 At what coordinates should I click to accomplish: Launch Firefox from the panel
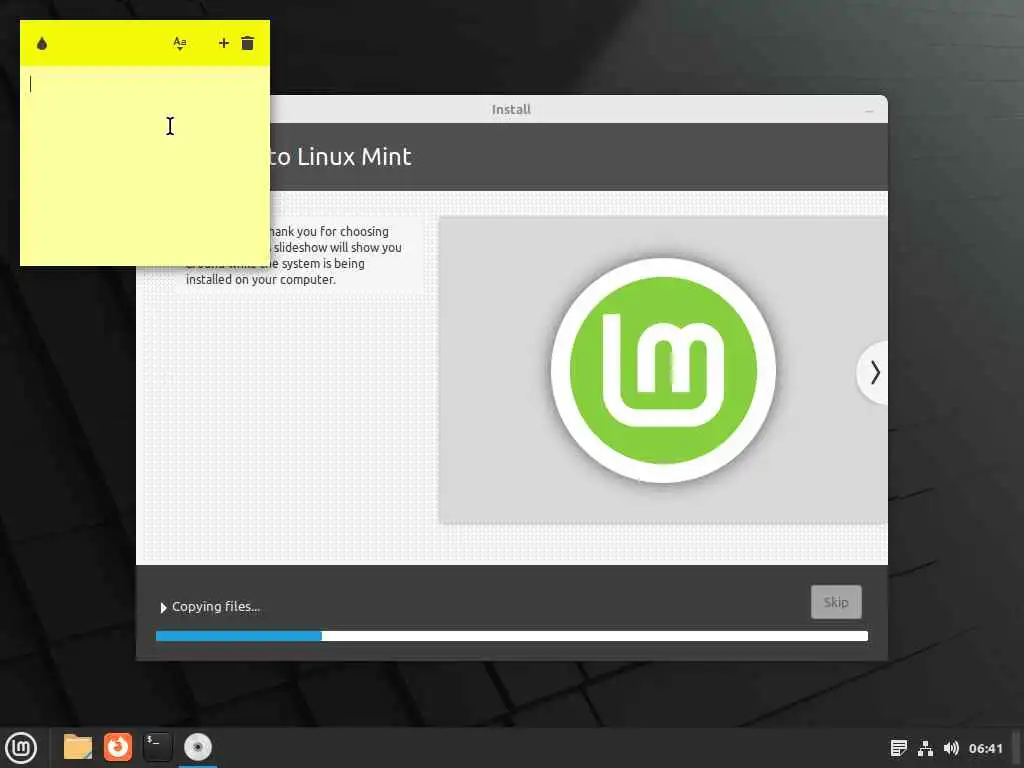click(118, 747)
